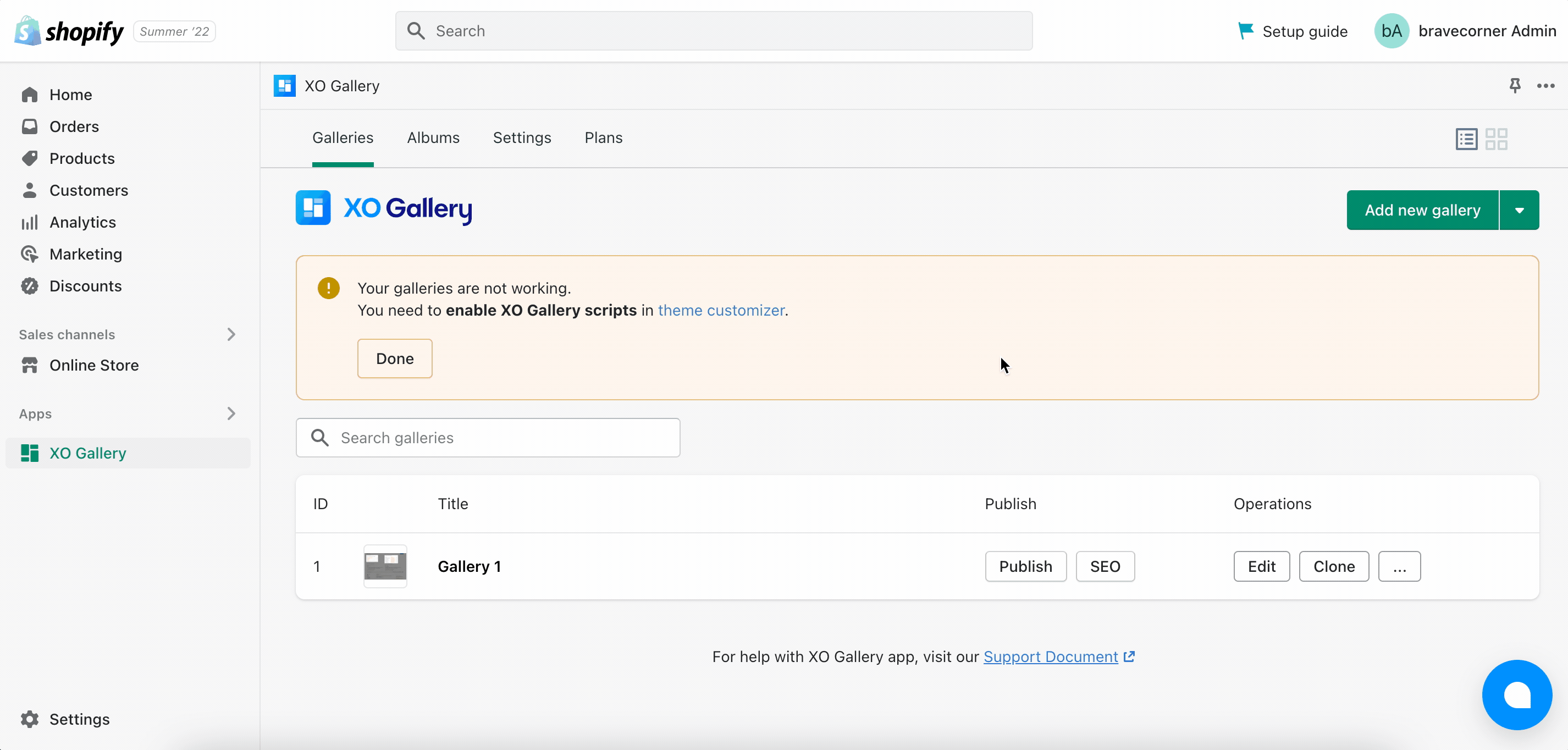This screenshot has height=750, width=1568.
Task: Follow the theme customizer link
Action: pos(721,311)
